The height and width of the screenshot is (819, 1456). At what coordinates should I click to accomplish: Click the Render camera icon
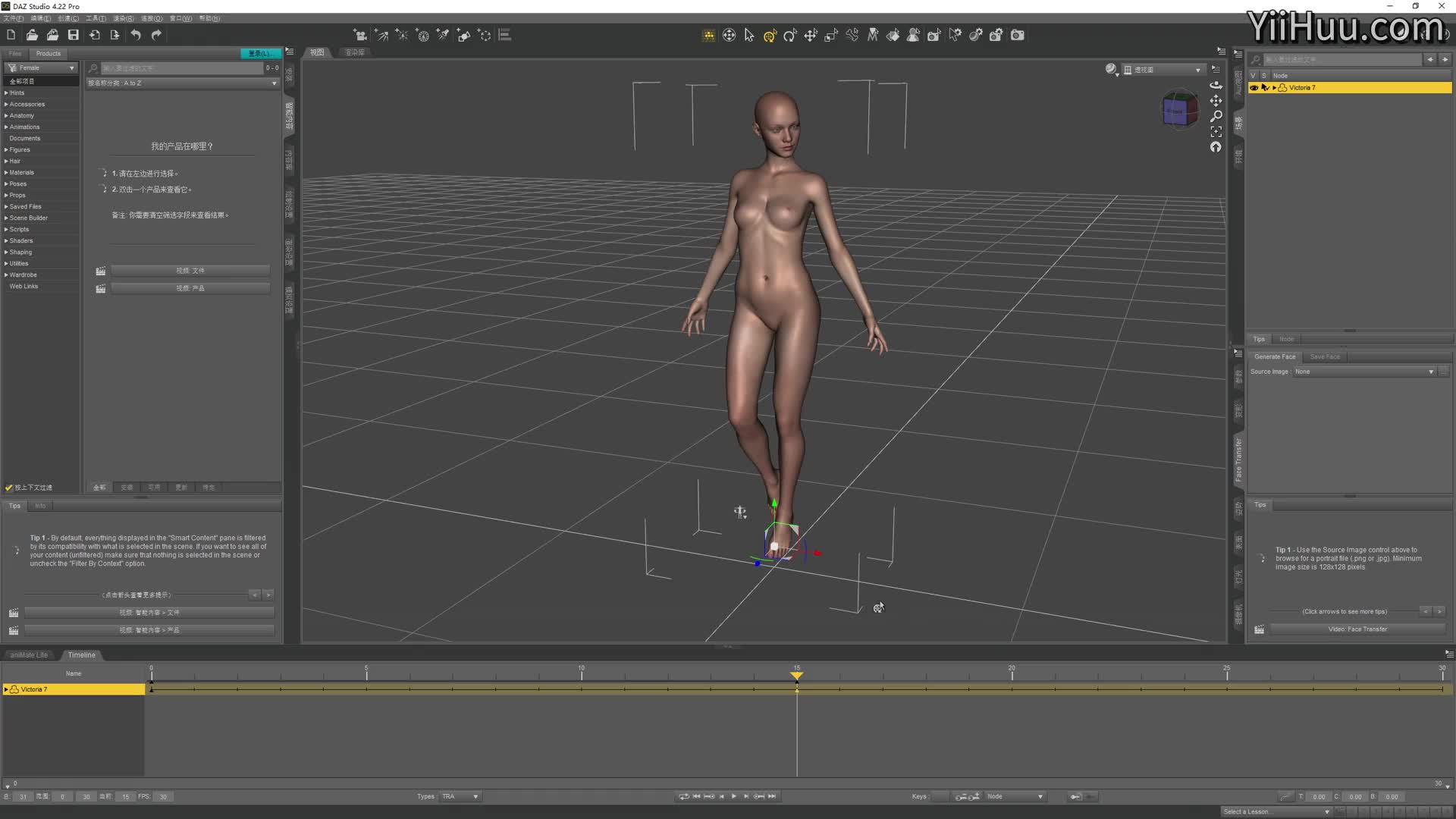tap(1018, 35)
